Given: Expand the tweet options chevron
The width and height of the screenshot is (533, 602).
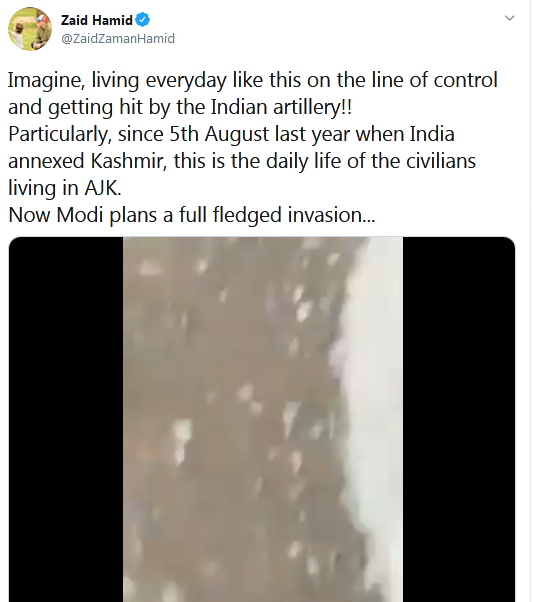Looking at the screenshot, I should click(509, 18).
